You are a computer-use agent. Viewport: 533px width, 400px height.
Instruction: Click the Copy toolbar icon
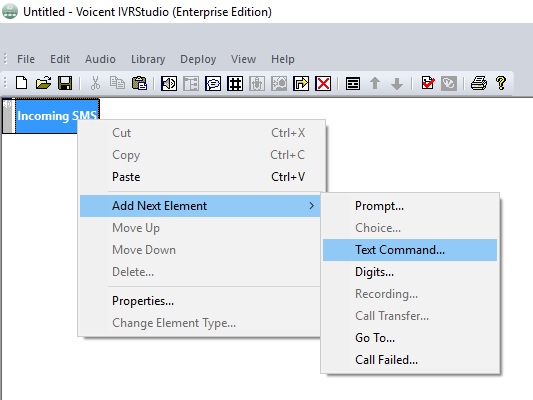click(x=117, y=83)
